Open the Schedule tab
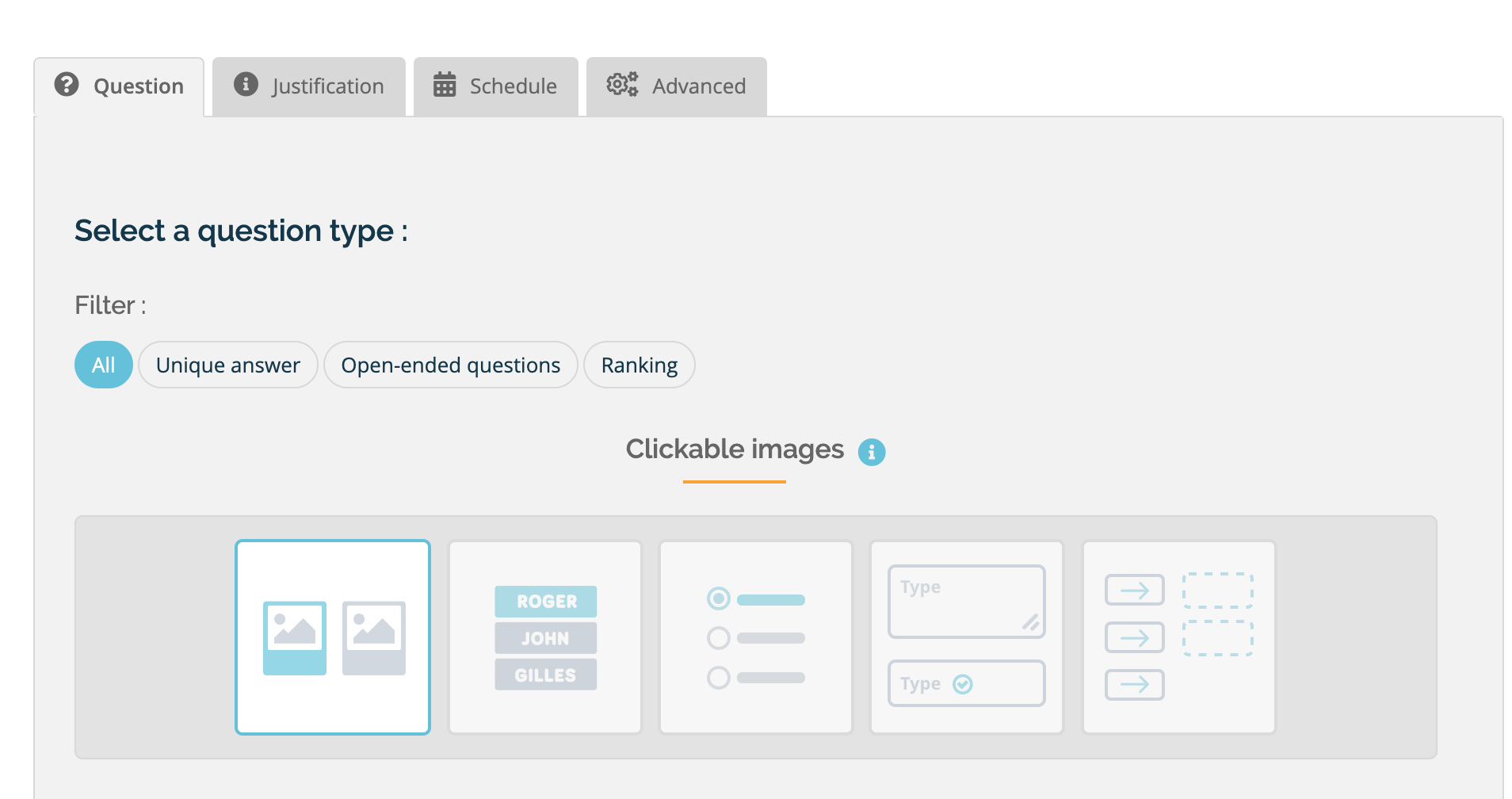Image resolution: width=1512 pixels, height=799 pixels. click(496, 86)
